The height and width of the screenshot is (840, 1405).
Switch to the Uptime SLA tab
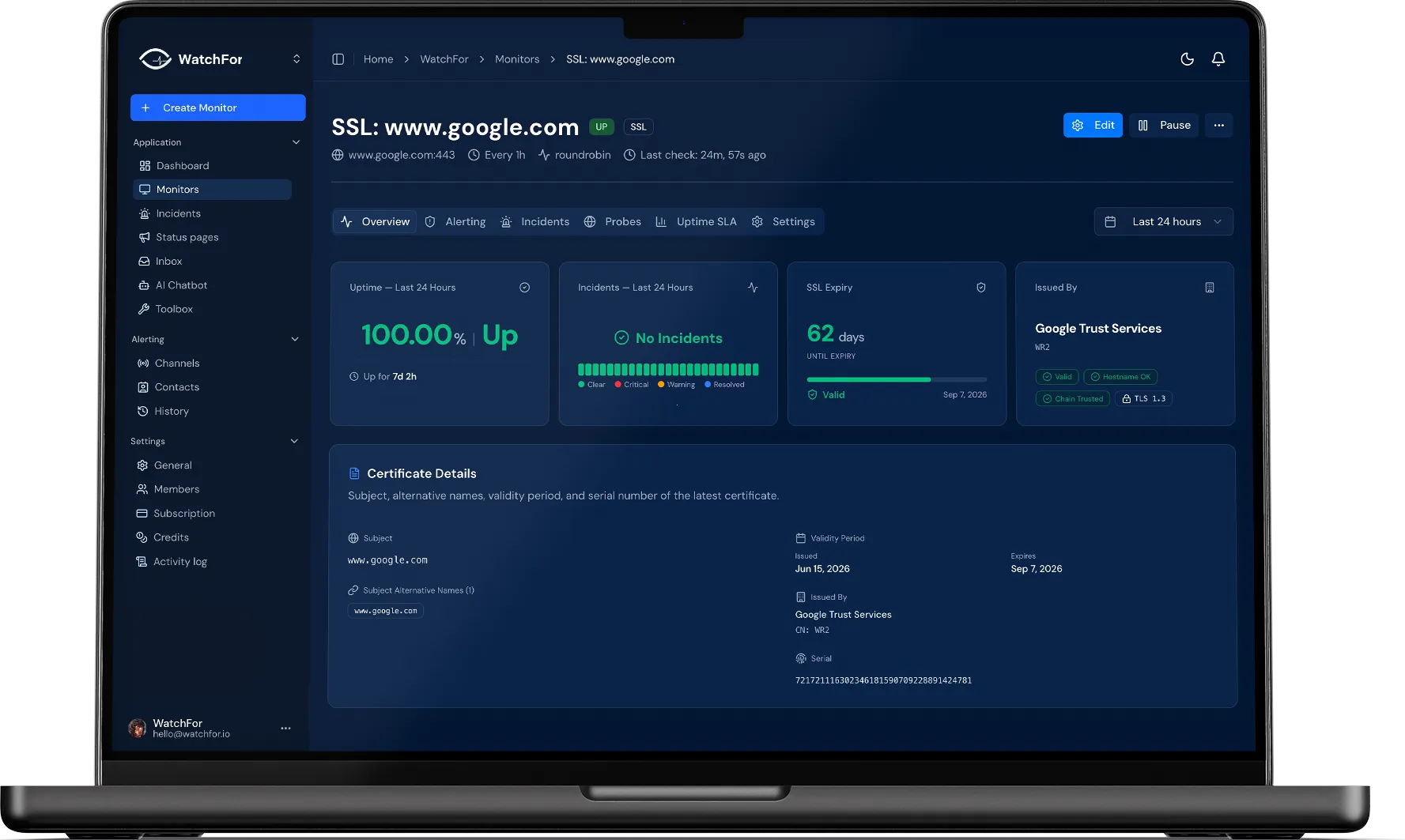[x=696, y=222]
